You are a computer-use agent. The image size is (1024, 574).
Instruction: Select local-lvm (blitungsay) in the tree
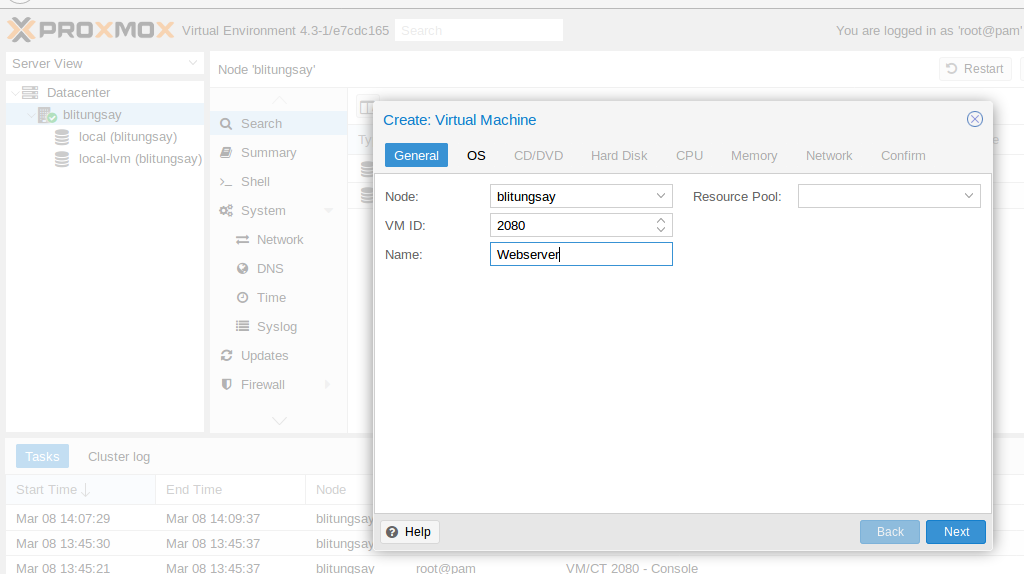pos(105,159)
